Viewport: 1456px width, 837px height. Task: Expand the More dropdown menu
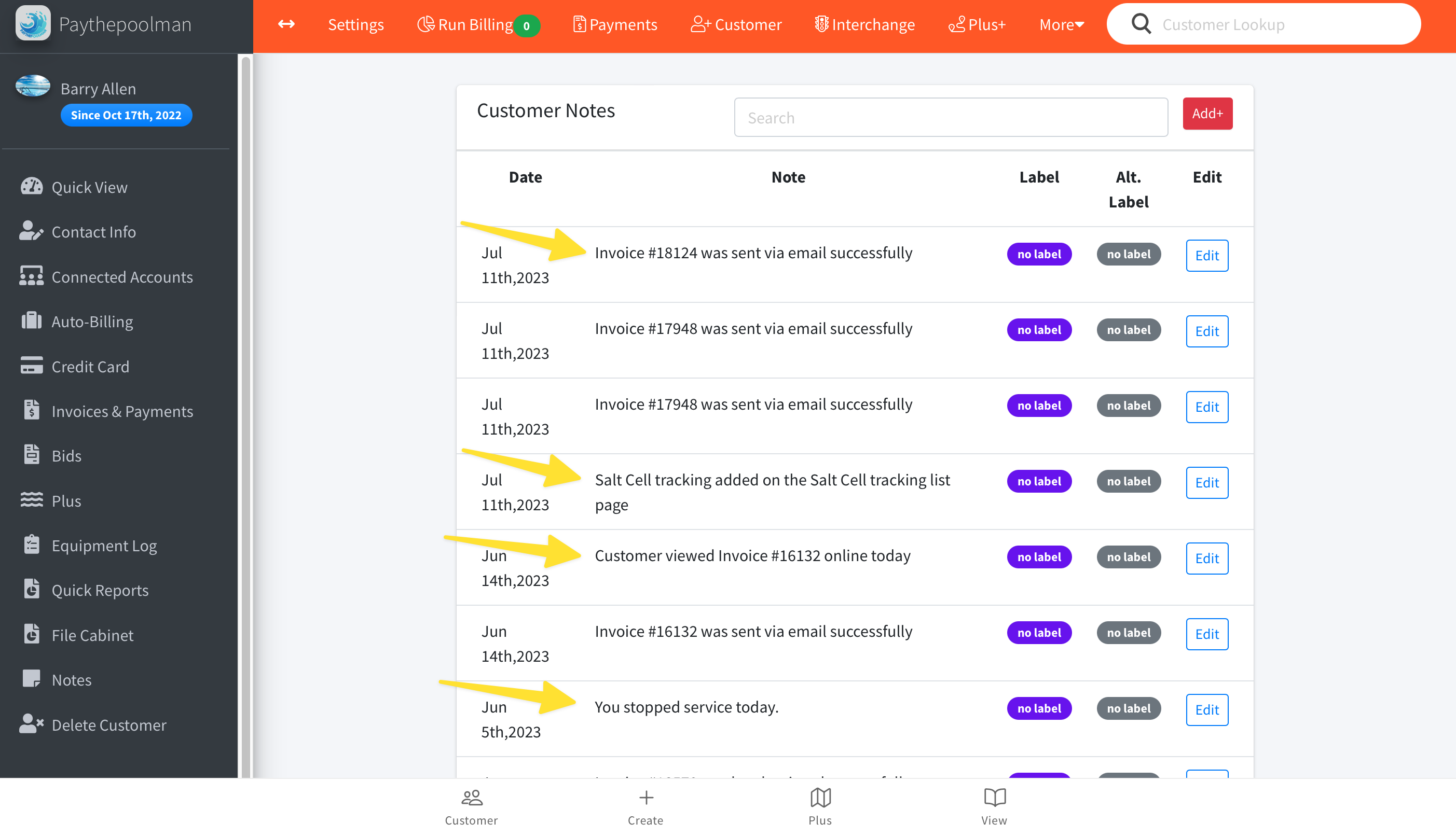click(1061, 24)
